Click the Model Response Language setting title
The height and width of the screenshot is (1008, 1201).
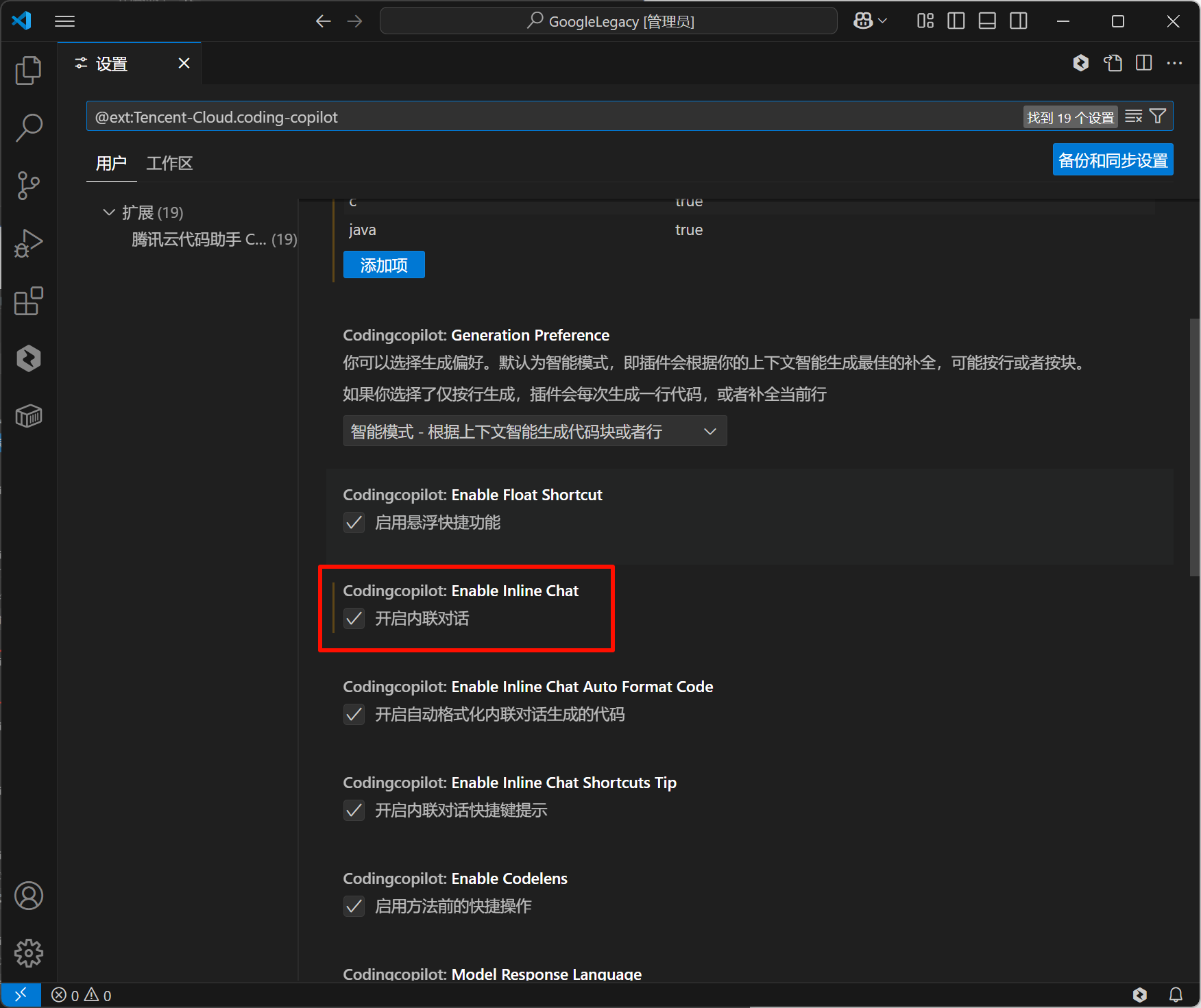point(492,974)
